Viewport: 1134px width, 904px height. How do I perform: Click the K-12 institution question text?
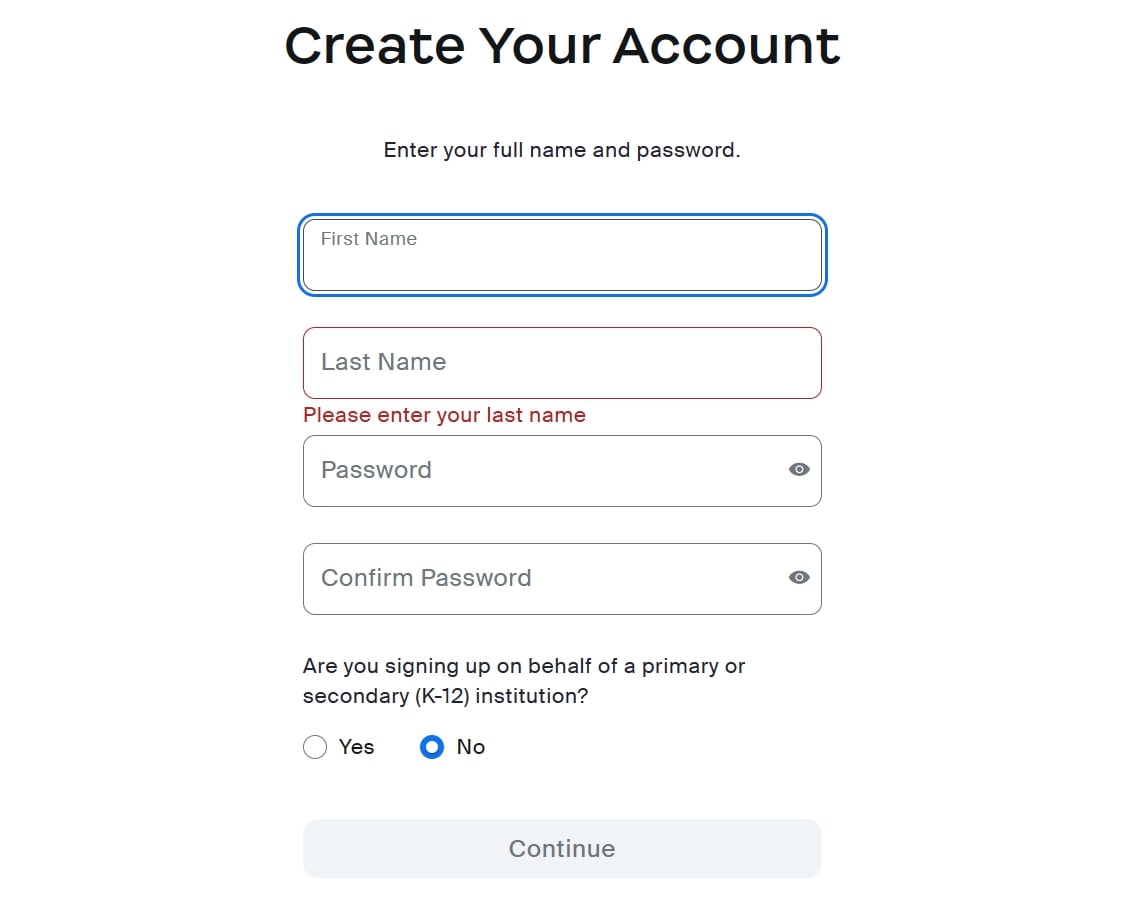tap(524, 681)
